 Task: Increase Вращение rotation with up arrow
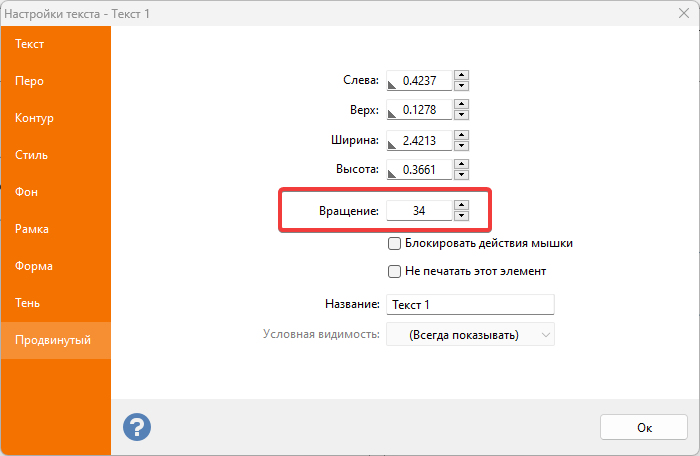tap(461, 206)
